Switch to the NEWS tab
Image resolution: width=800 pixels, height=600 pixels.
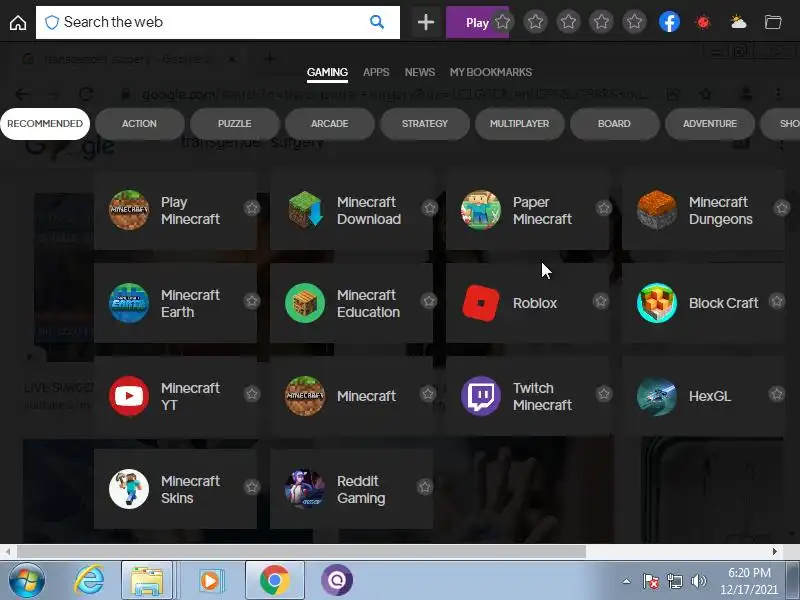pyautogui.click(x=420, y=72)
